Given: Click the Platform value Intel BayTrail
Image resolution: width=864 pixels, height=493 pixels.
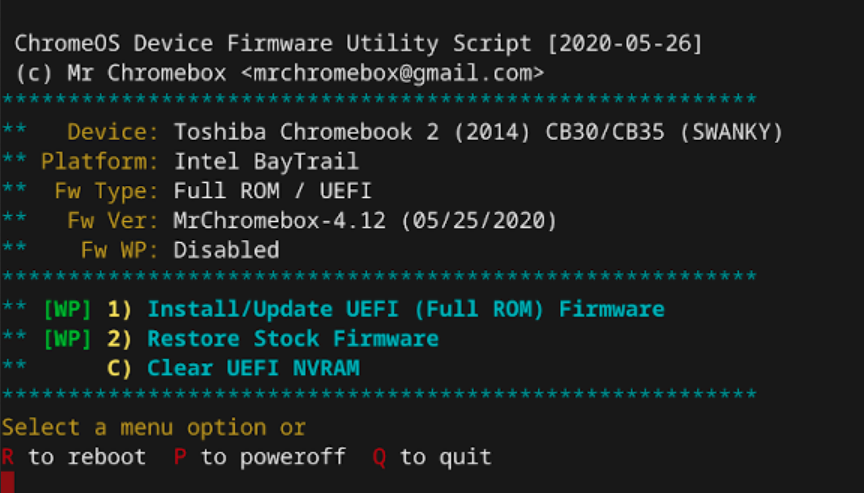Looking at the screenshot, I should click(x=266, y=161).
